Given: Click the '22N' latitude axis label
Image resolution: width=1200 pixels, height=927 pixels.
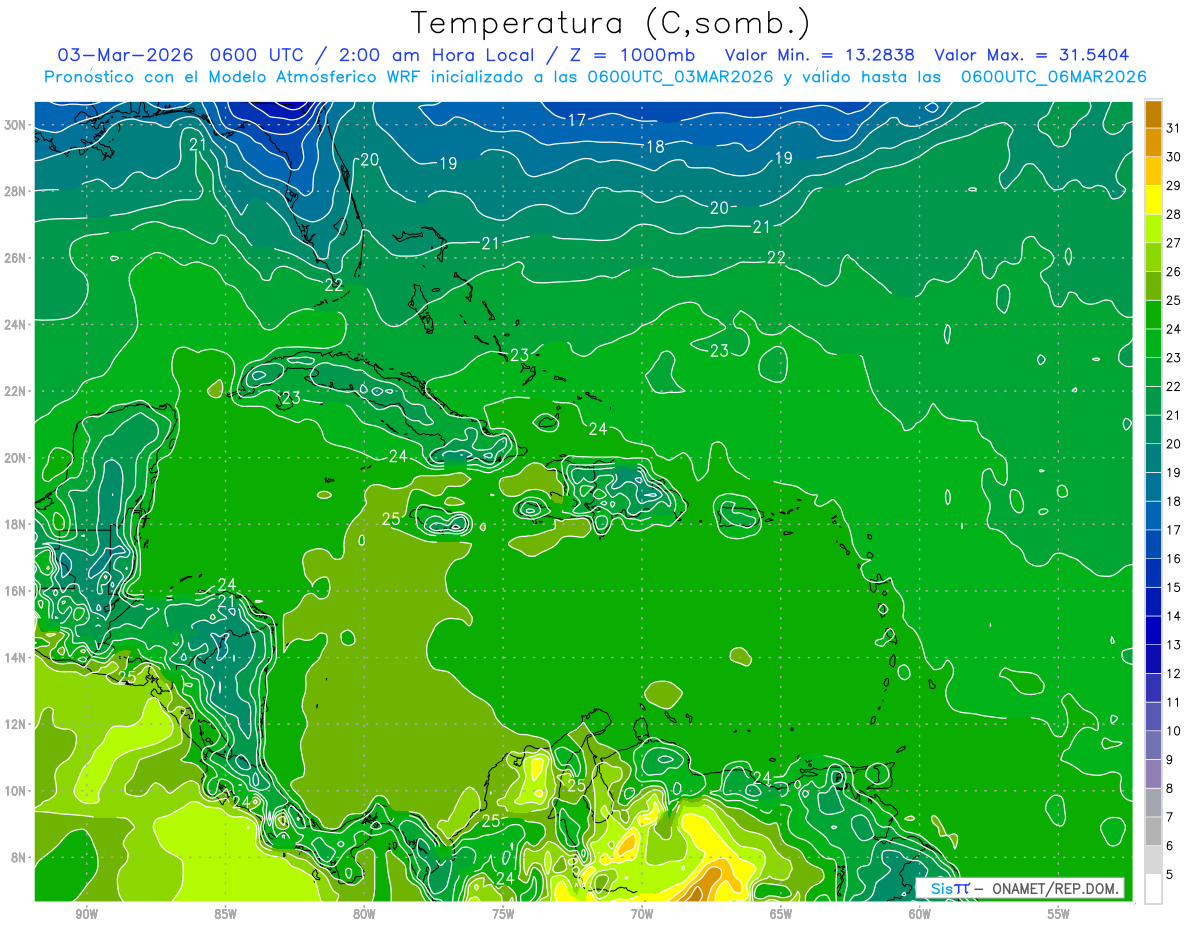Looking at the screenshot, I should pos(14,391).
